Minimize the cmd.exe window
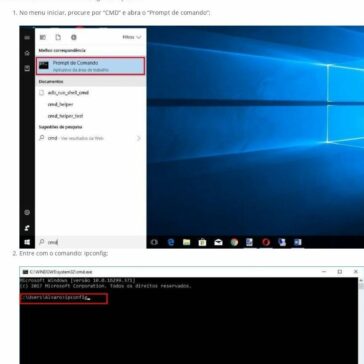Image resolution: width=364 pixels, height=364 pixels. click(x=324, y=272)
